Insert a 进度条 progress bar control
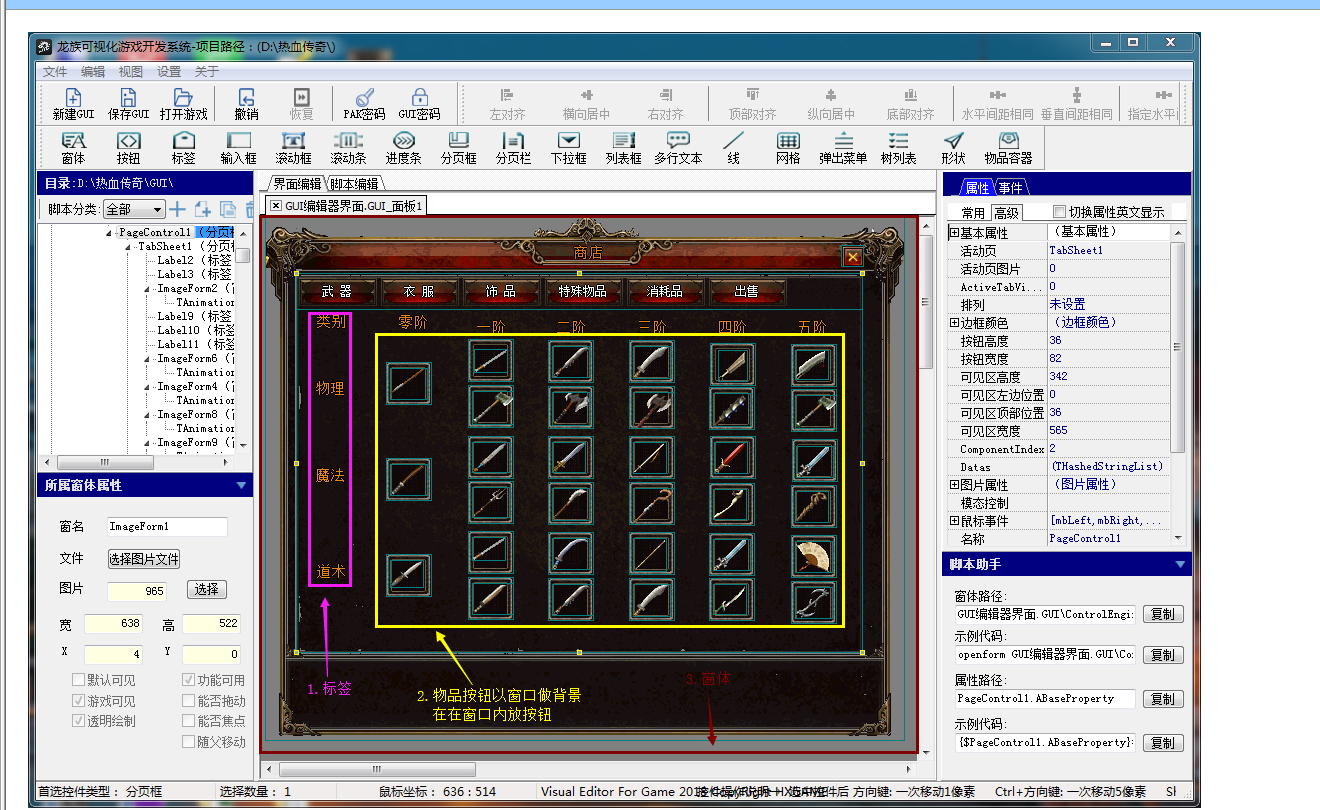The height and width of the screenshot is (810, 1320). [x=403, y=148]
